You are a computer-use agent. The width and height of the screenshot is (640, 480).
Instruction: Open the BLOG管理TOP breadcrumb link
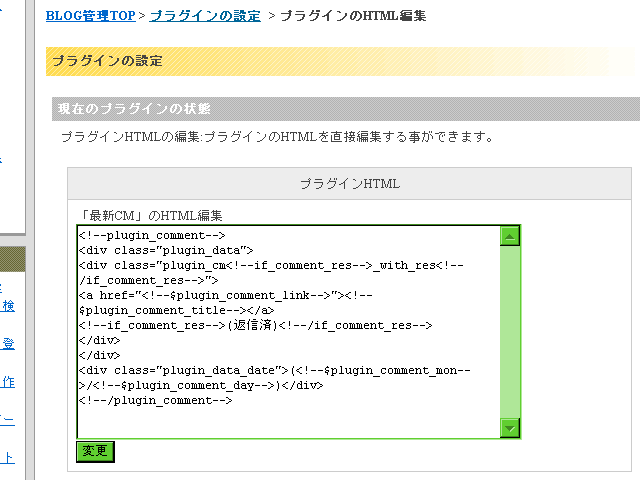90,16
